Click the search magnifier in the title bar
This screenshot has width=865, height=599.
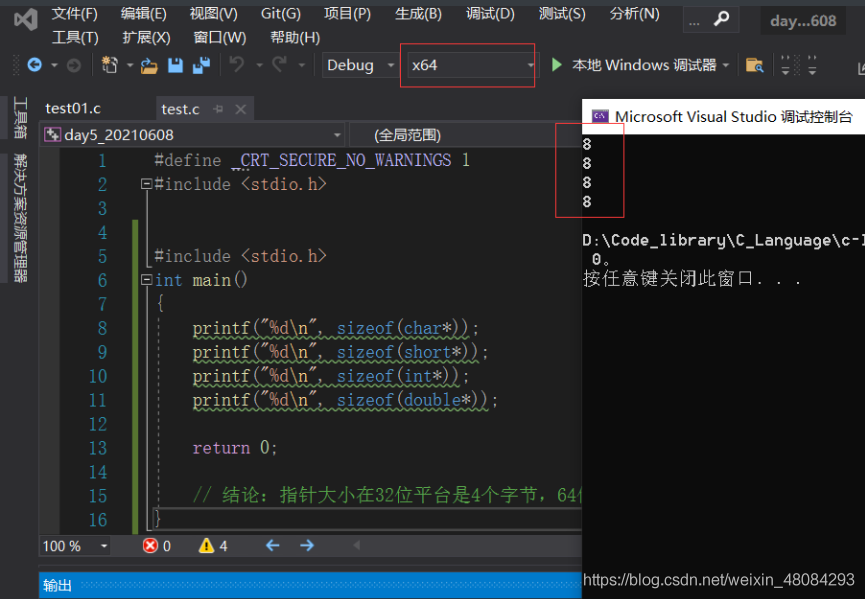pyautogui.click(x=721, y=20)
